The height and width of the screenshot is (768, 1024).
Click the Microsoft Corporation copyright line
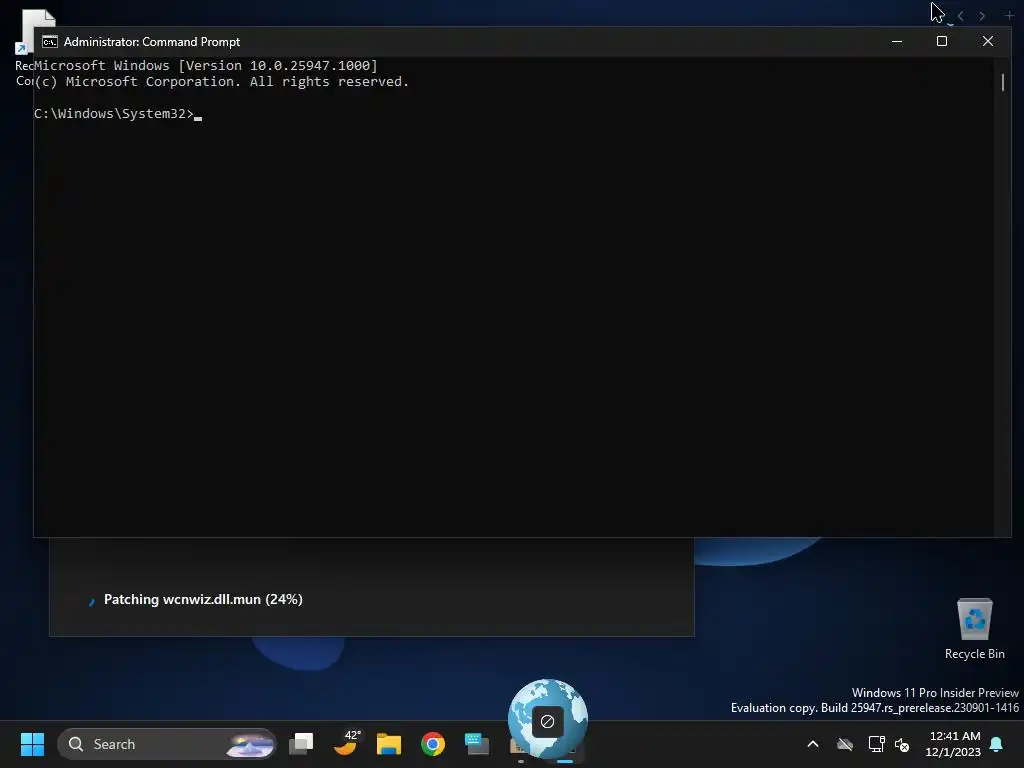click(222, 82)
